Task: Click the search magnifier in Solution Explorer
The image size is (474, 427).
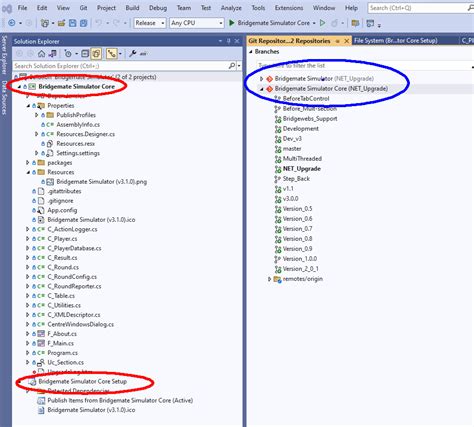Action: tap(232, 66)
